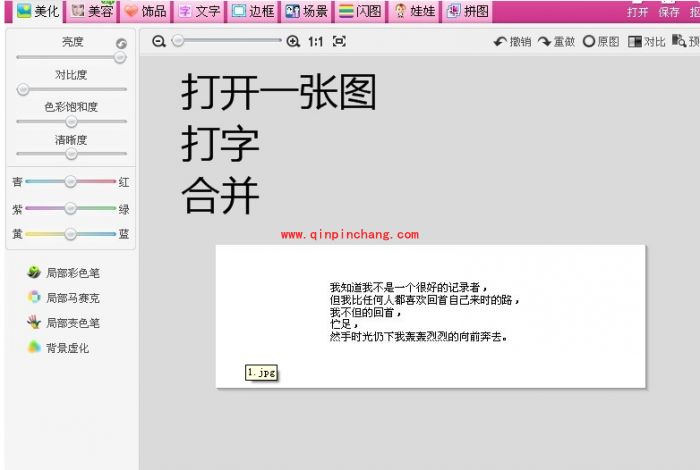This screenshot has height=470, width=700.
Task: Click the 亮度 brightness slider handle
Action: click(120, 58)
